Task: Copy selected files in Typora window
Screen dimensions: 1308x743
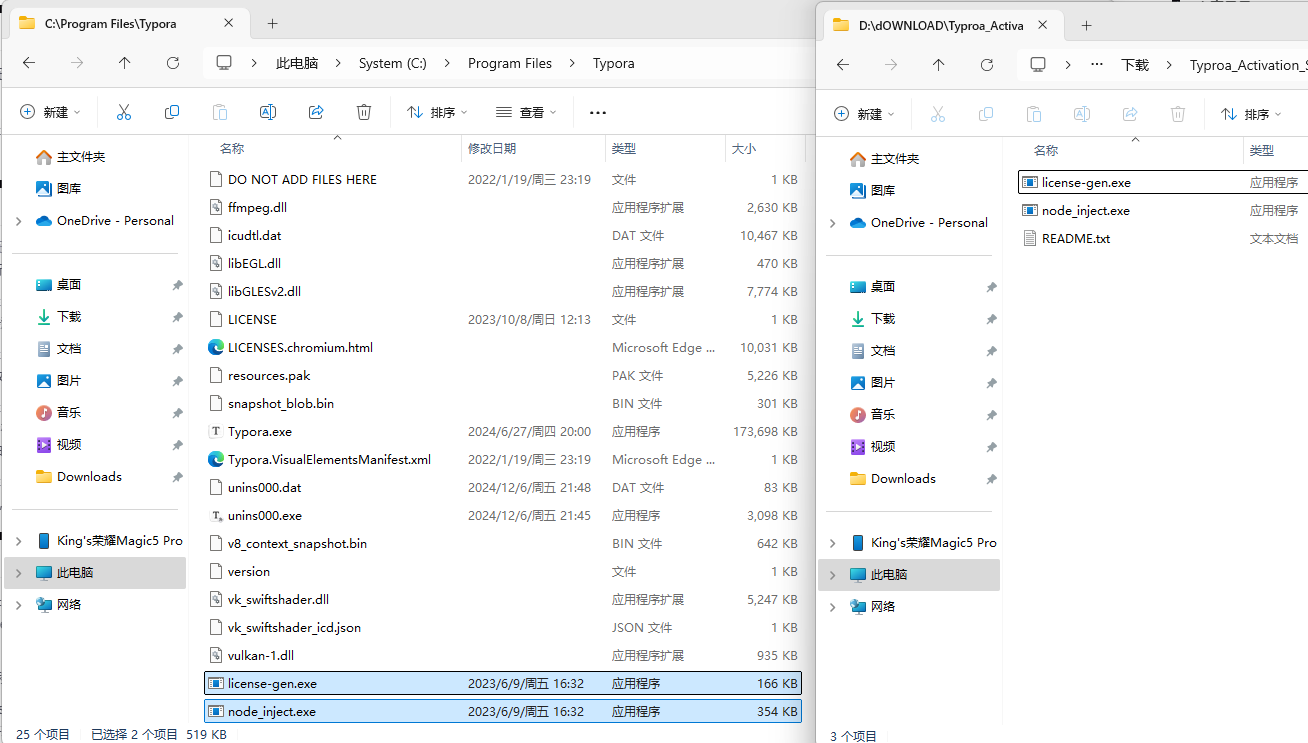Action: [172, 112]
